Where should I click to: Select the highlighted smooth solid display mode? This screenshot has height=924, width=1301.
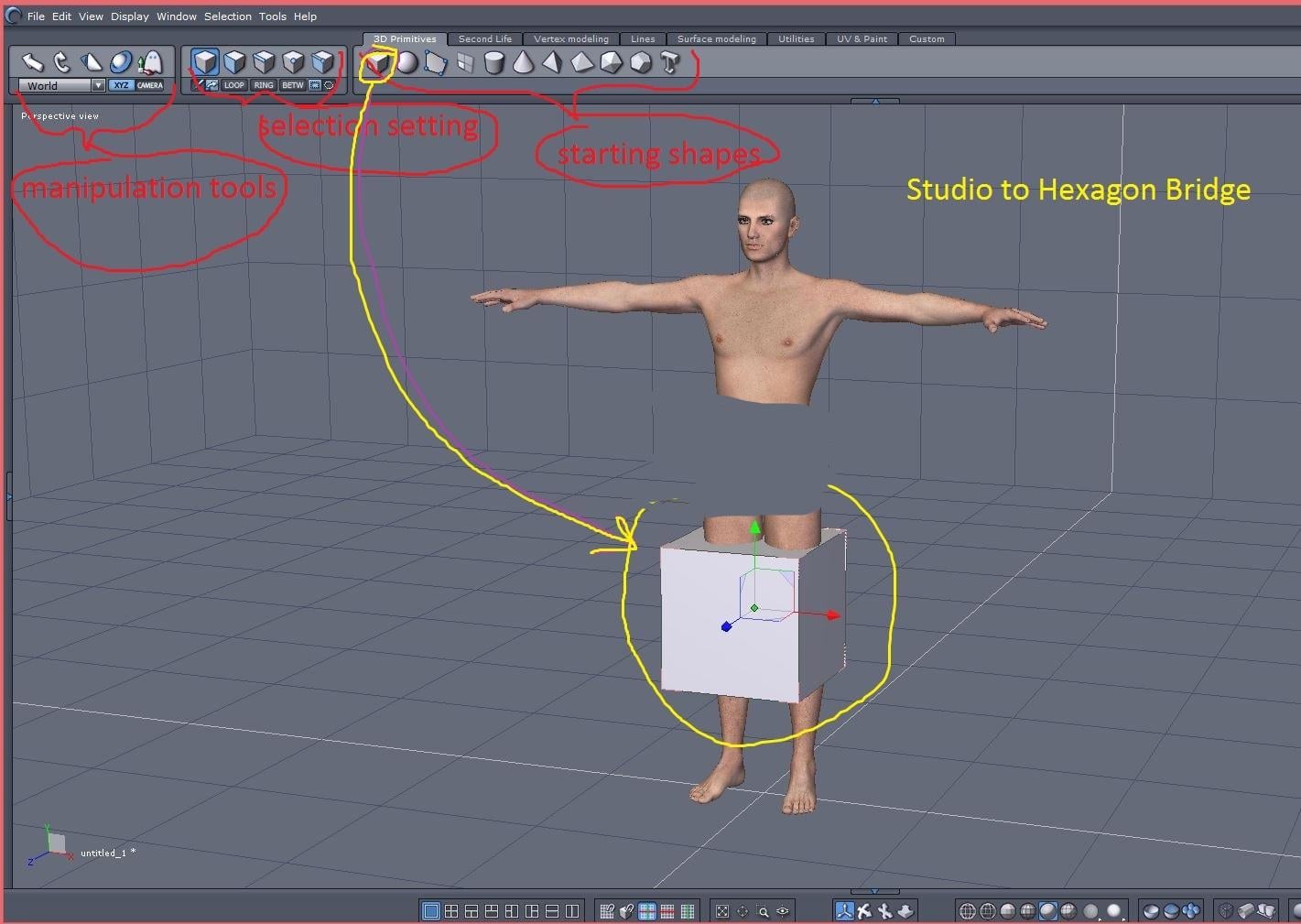click(x=1048, y=911)
